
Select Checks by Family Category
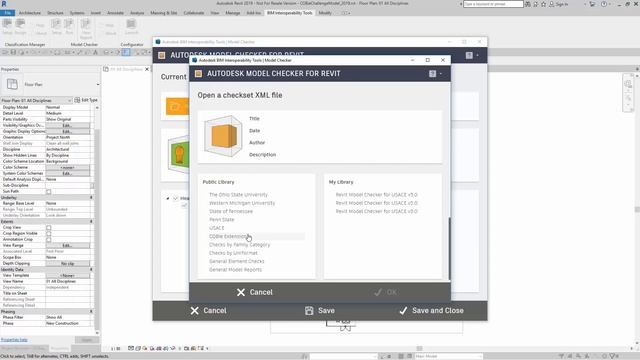240,244
